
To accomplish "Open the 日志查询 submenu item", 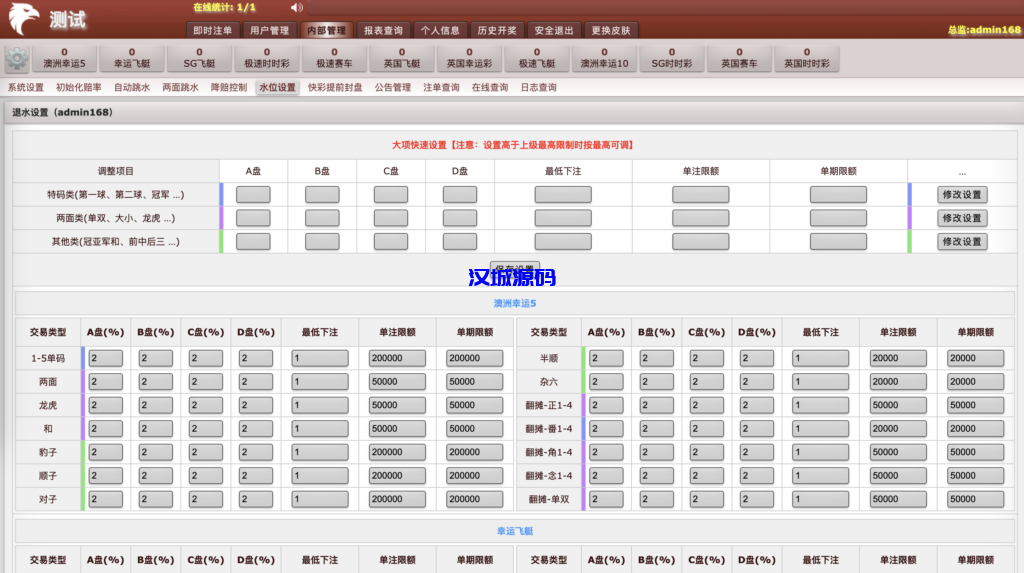I will 538,88.
